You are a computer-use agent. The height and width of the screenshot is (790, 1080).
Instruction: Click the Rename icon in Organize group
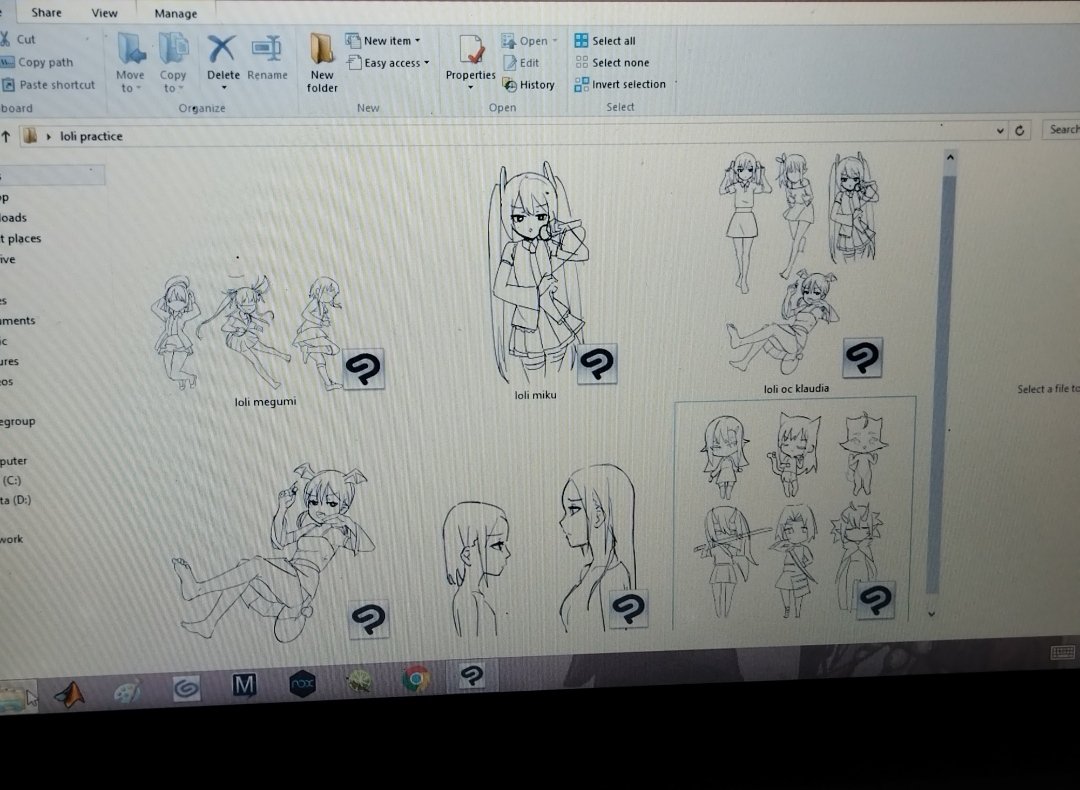point(267,49)
